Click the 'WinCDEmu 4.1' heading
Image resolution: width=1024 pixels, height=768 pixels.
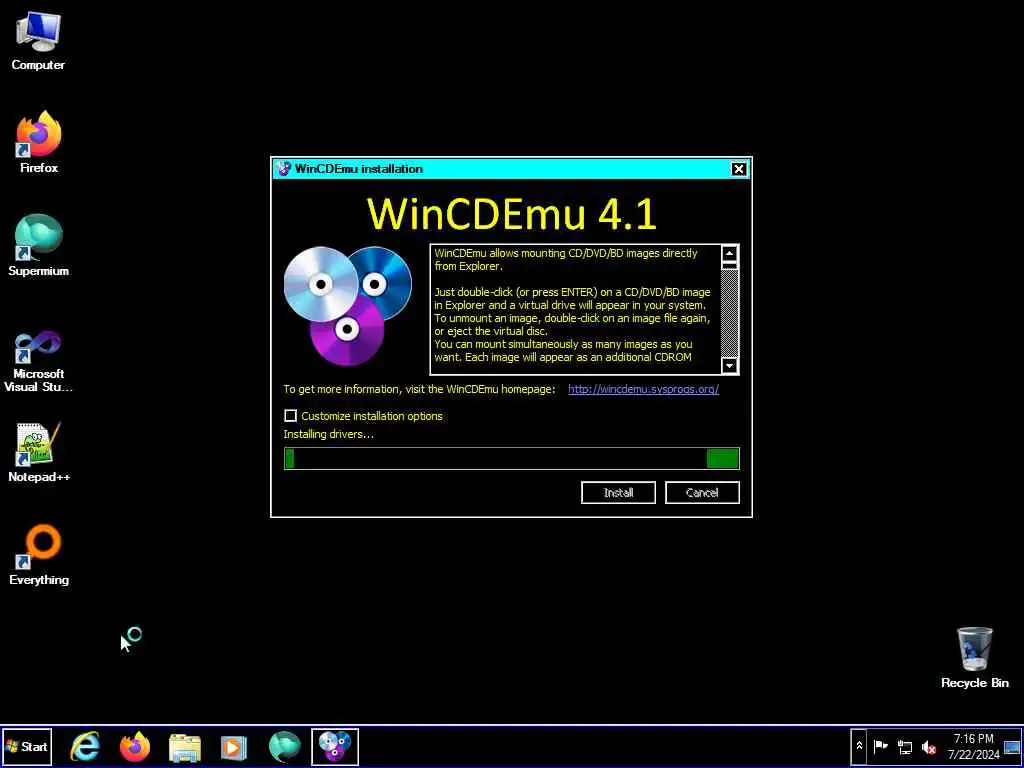[x=511, y=212]
